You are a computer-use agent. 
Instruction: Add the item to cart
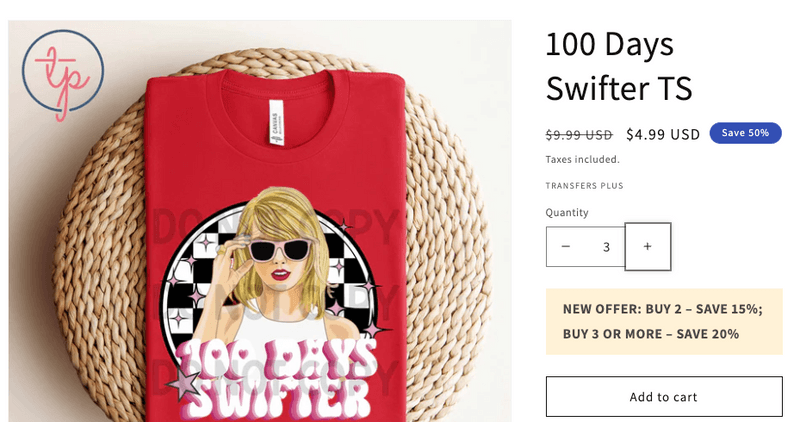coord(664,396)
